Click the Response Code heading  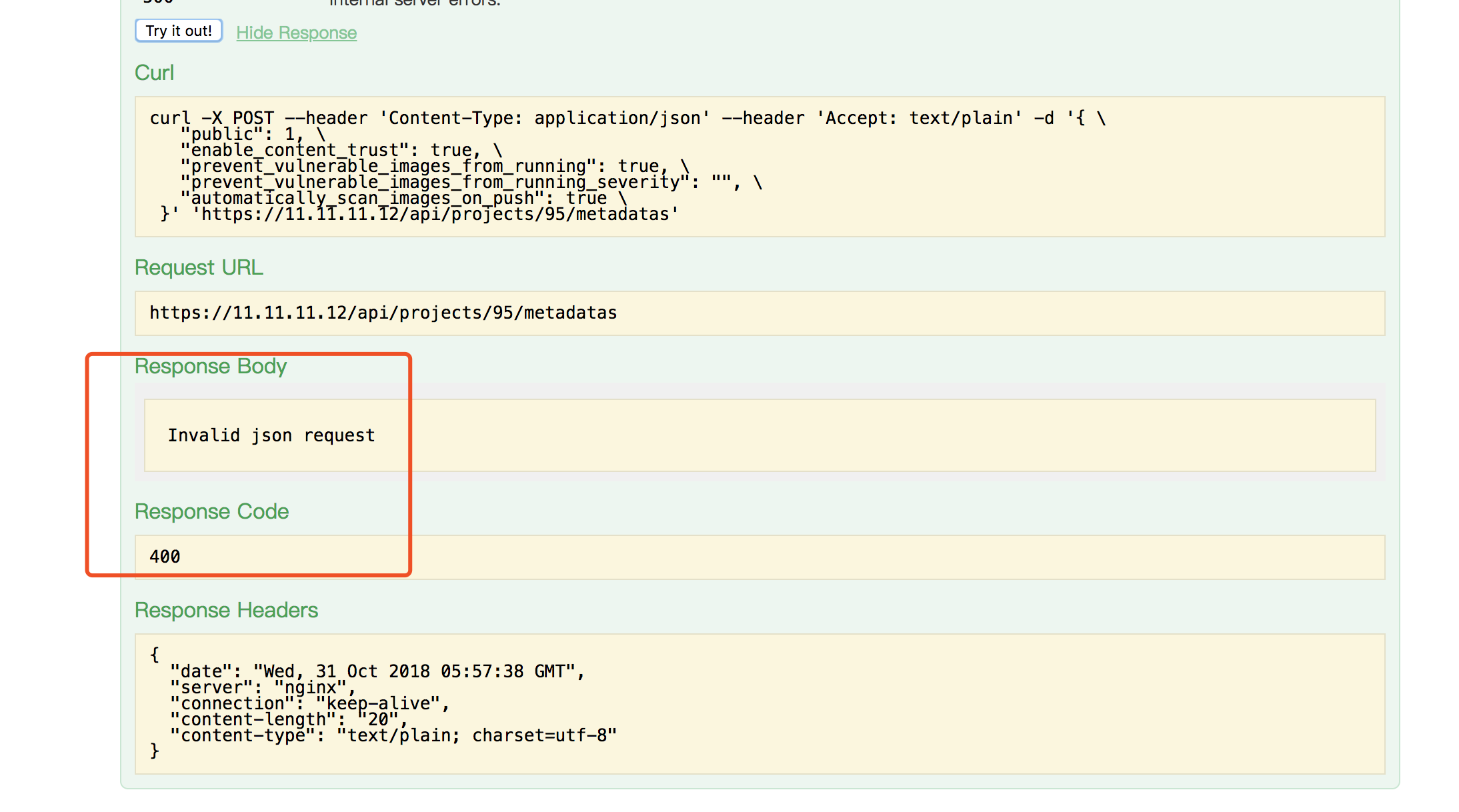click(x=211, y=511)
